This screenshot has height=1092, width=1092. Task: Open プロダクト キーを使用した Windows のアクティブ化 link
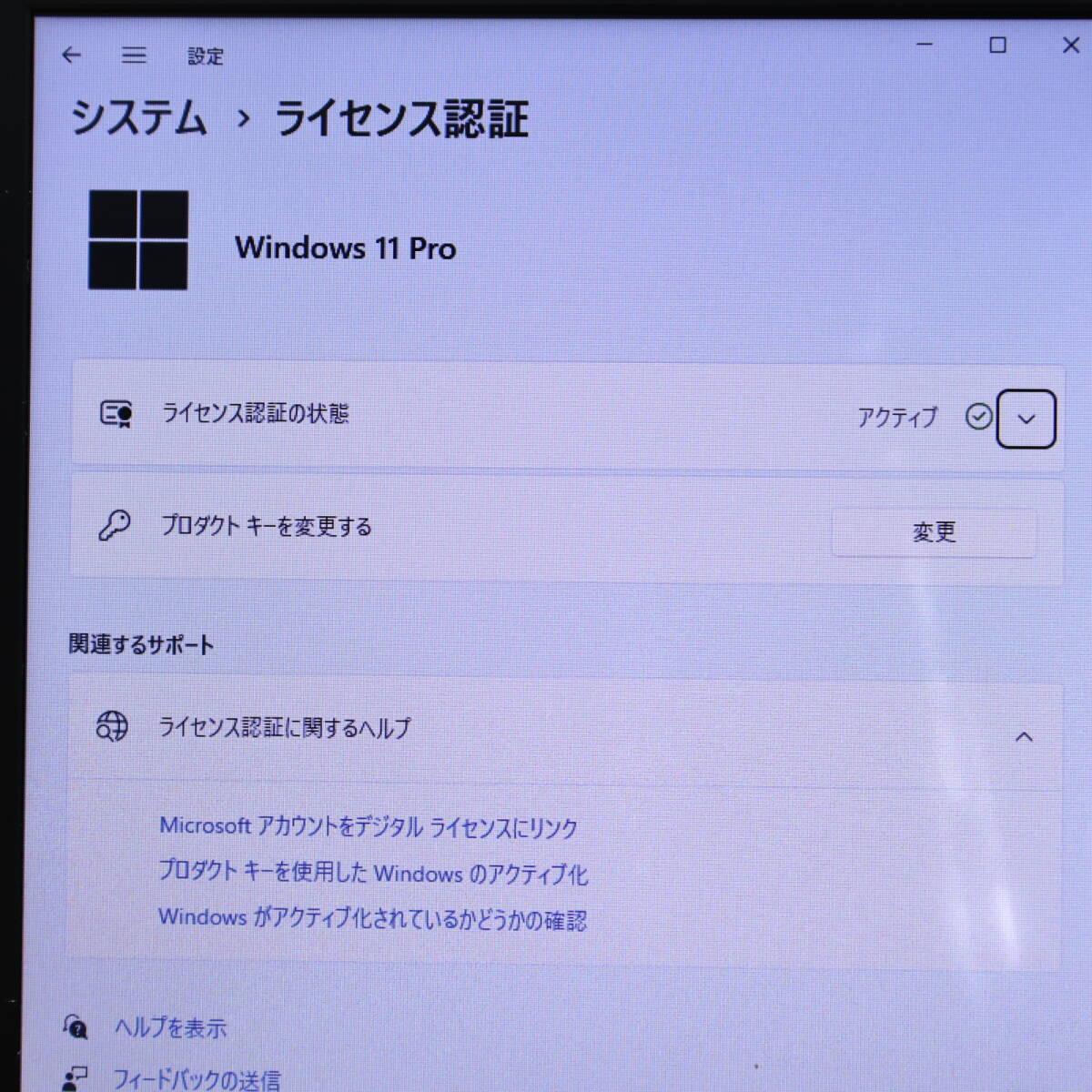coord(373,873)
